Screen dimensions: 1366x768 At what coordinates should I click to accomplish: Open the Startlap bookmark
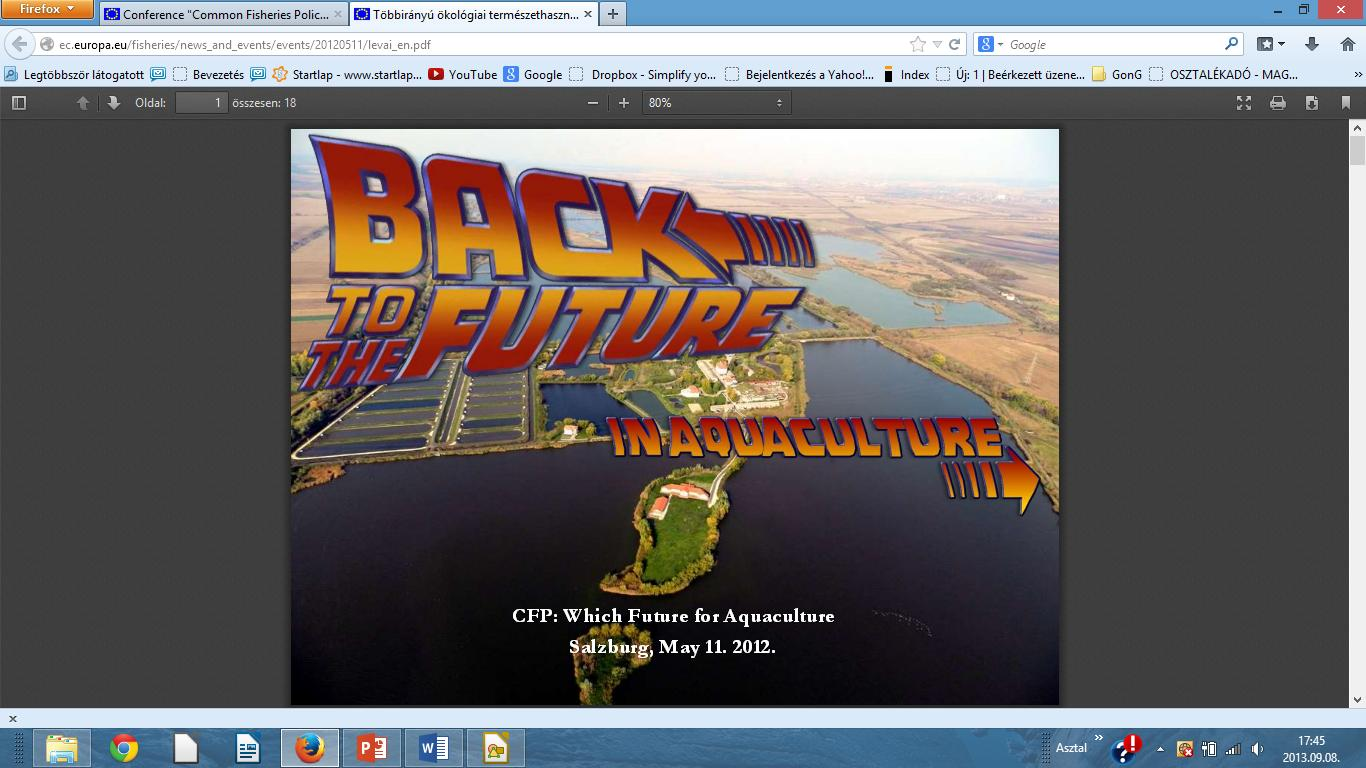point(347,74)
